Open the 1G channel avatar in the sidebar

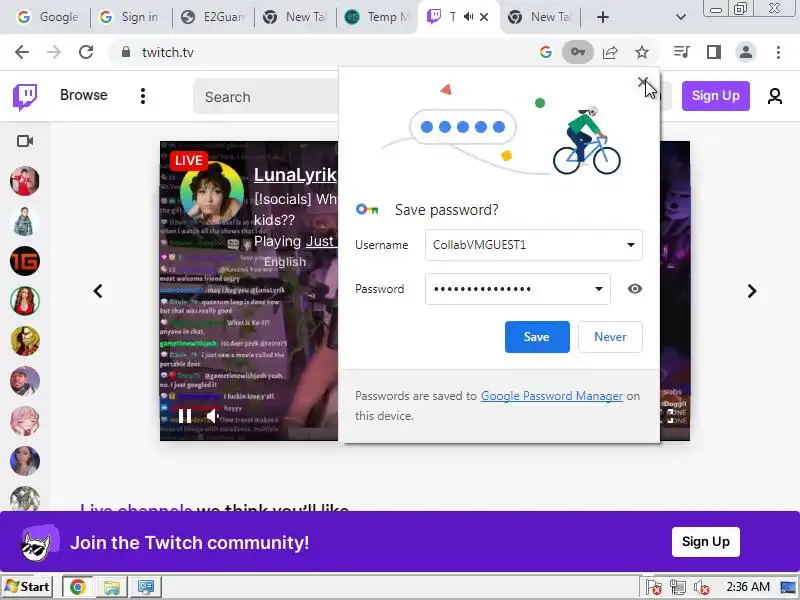[24, 261]
